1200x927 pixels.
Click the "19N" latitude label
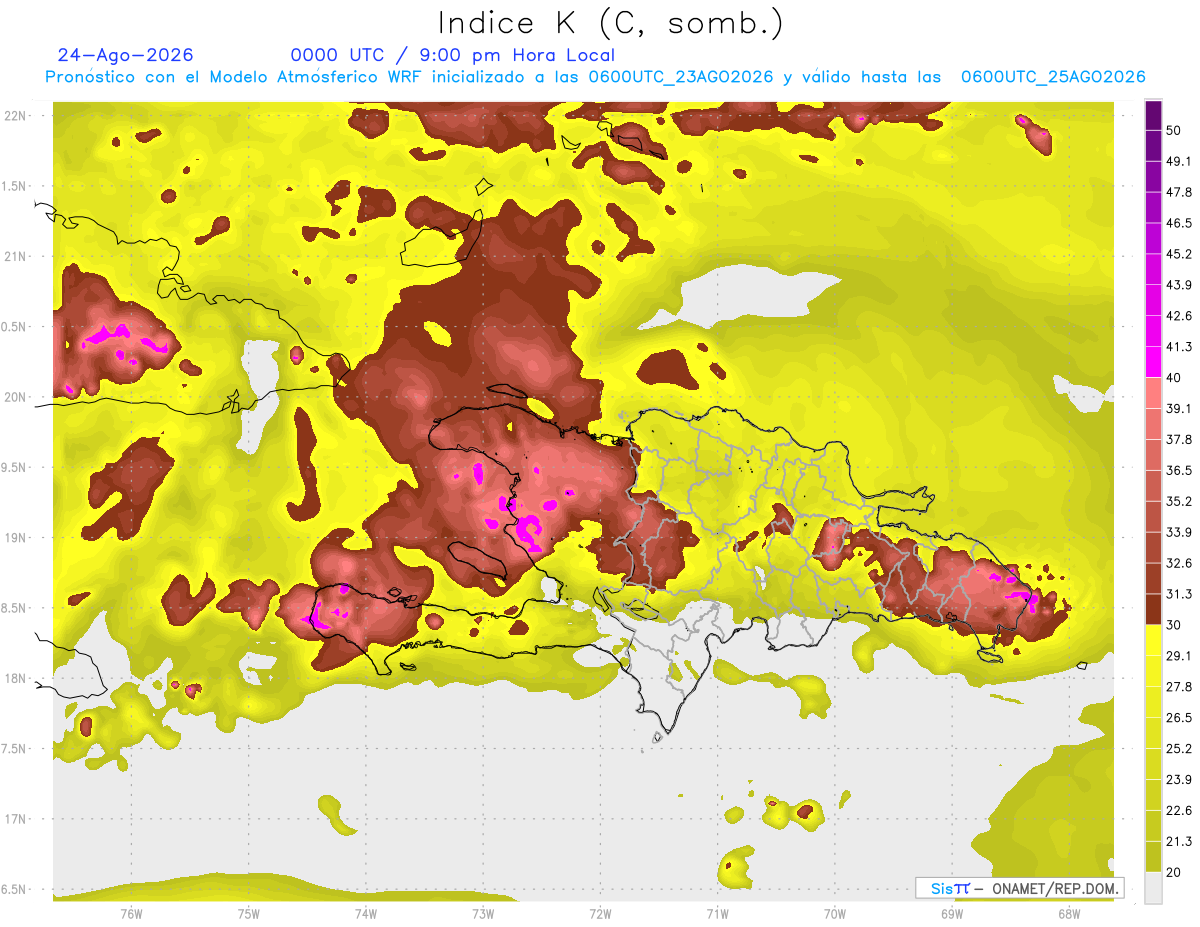[x=16, y=538]
